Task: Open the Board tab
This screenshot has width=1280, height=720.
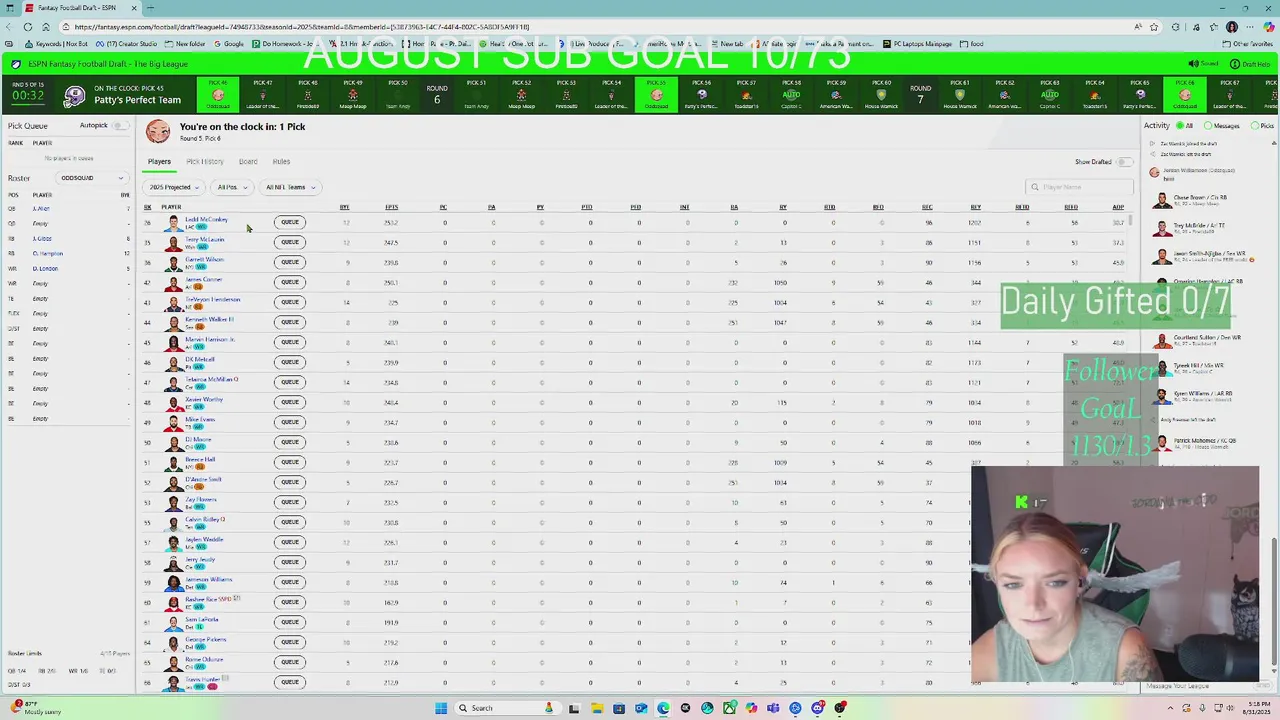Action: click(x=248, y=161)
